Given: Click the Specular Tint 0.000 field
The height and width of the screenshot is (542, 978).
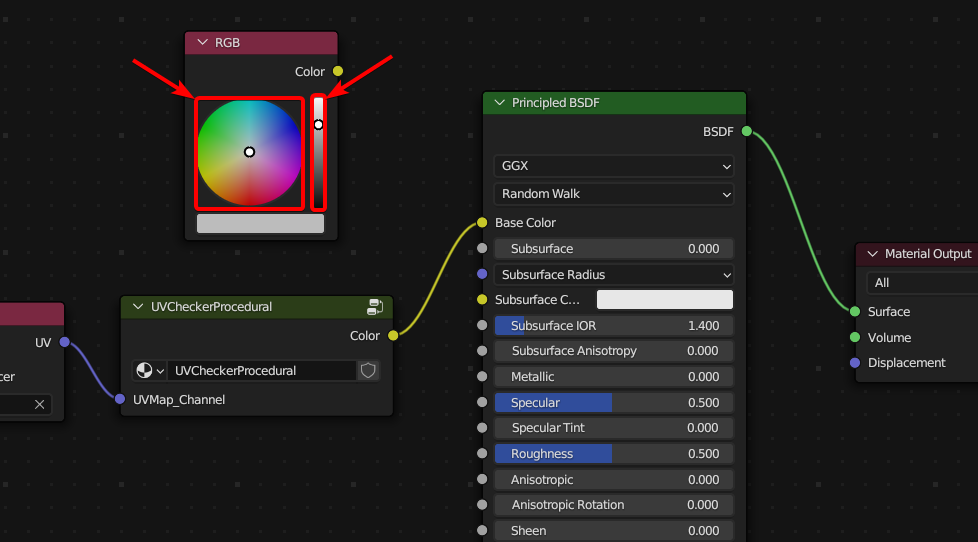Looking at the screenshot, I should 614,428.
